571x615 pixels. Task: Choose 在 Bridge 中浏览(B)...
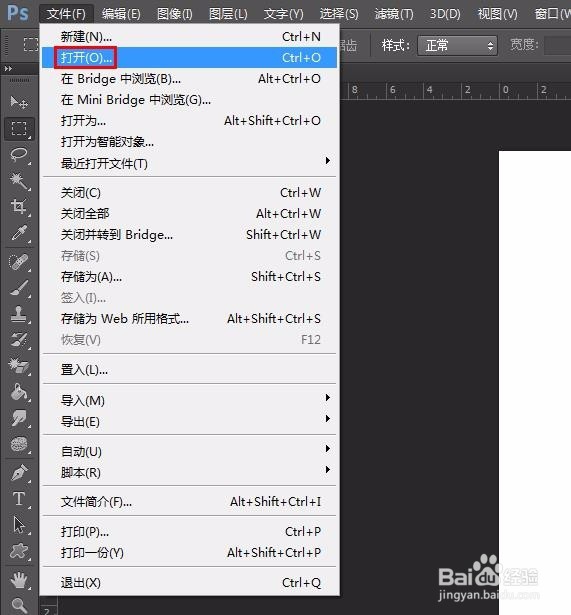coord(190,79)
